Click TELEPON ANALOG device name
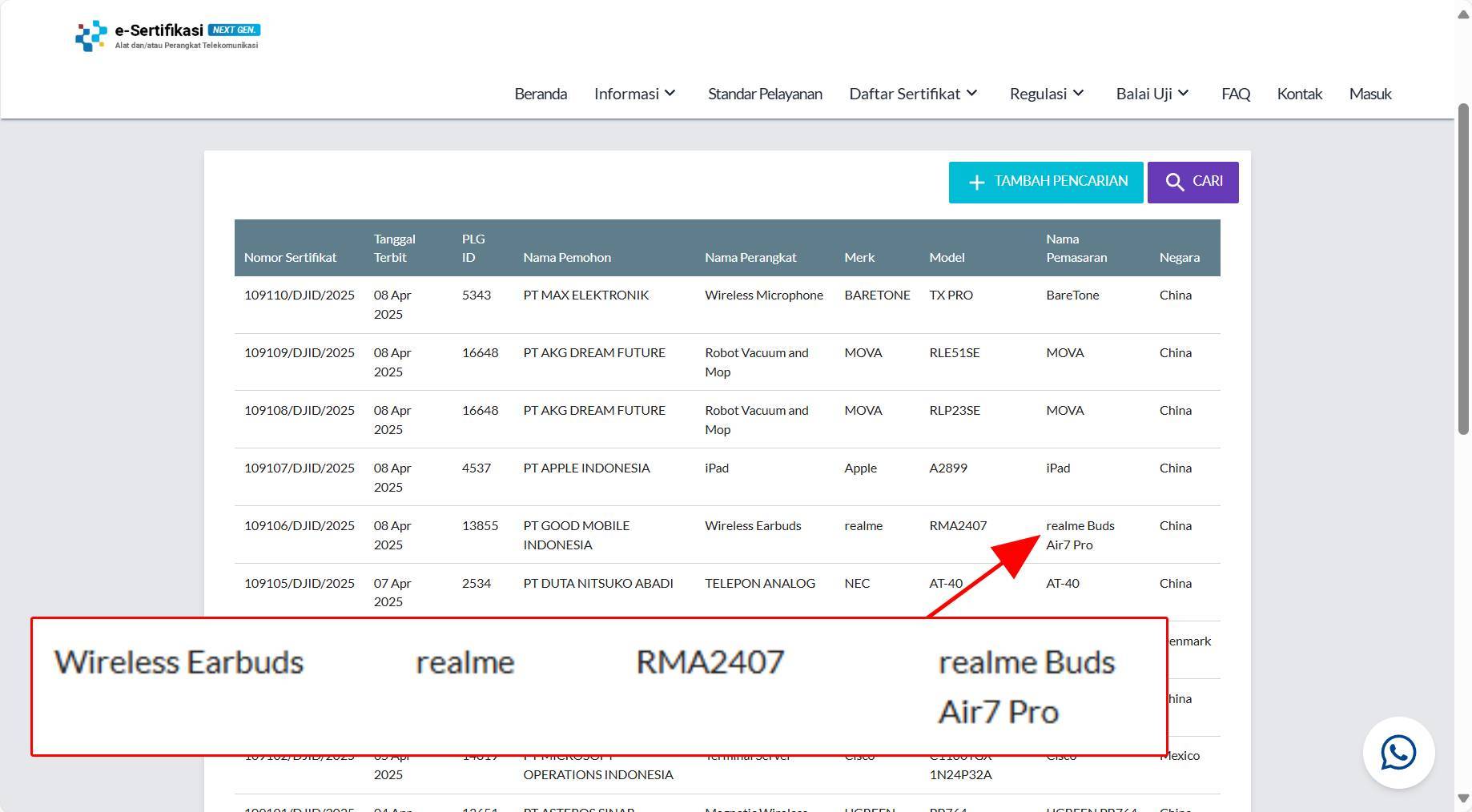1472x812 pixels. 760,583
